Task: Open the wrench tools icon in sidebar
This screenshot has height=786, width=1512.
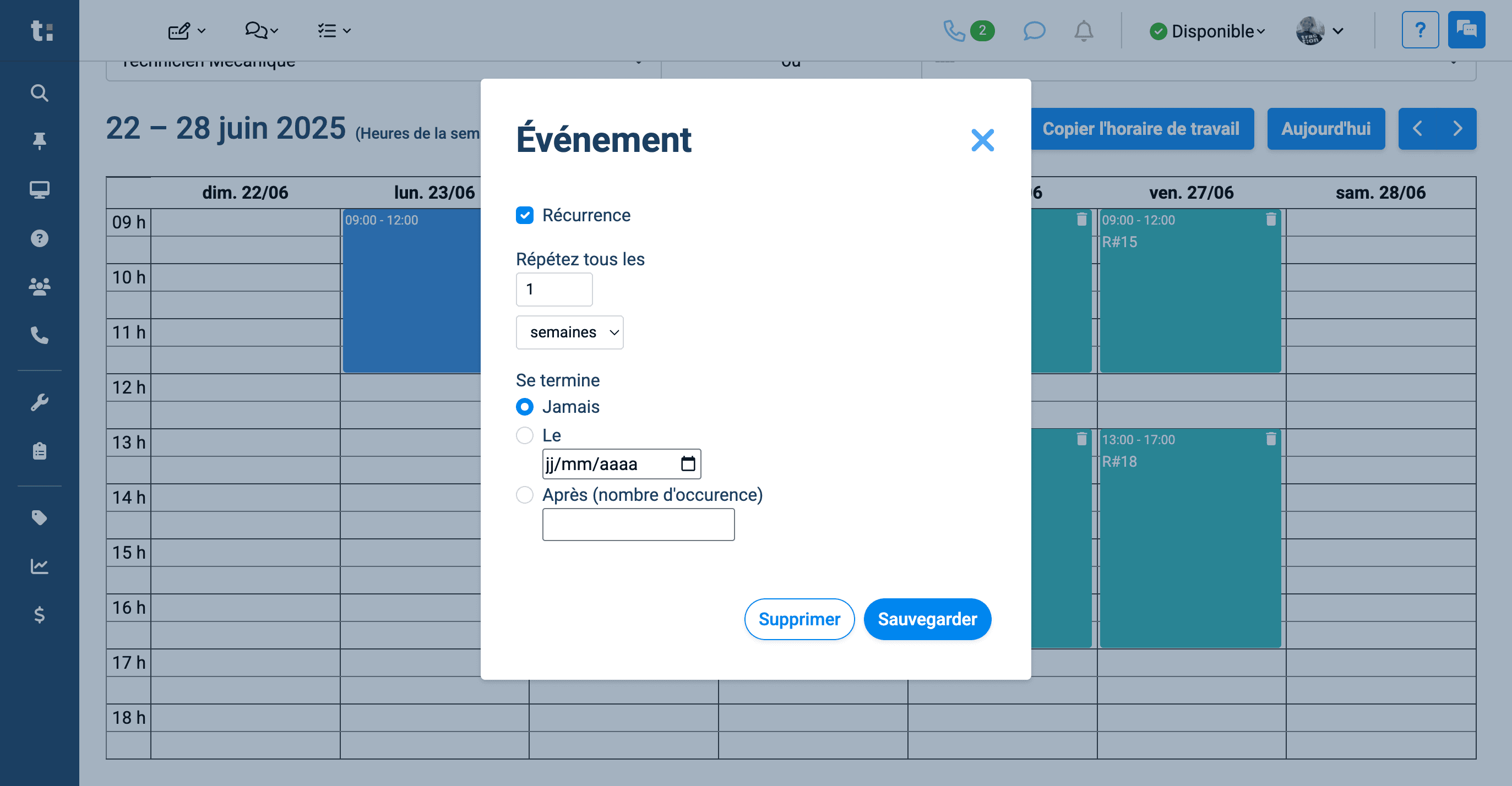Action: [x=39, y=402]
